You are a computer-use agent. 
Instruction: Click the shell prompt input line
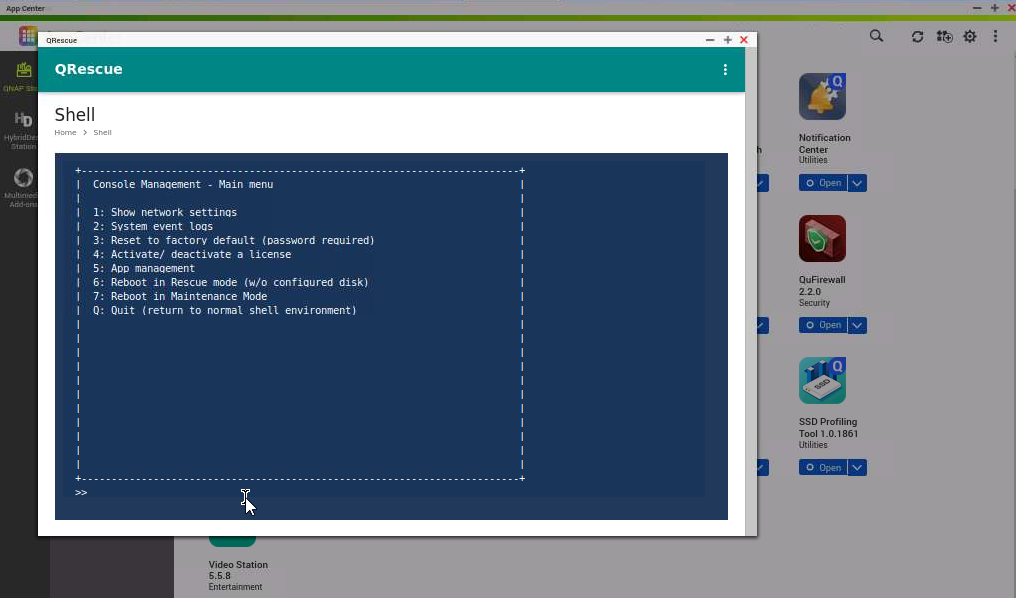(390, 493)
